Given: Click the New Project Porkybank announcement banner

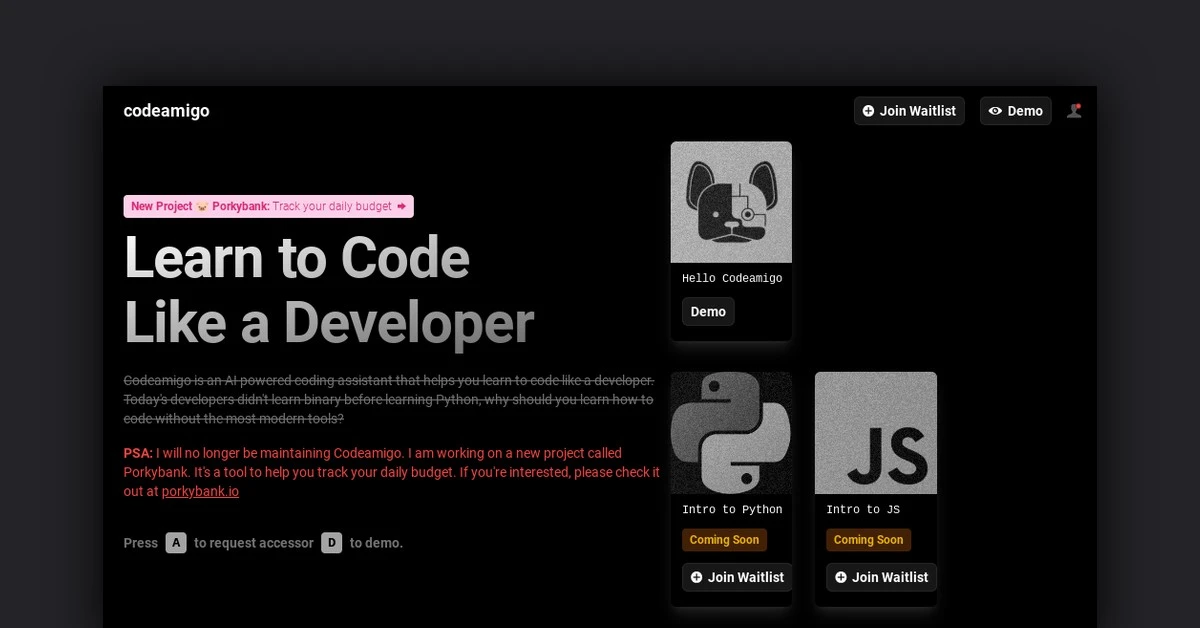Looking at the screenshot, I should [267, 206].
